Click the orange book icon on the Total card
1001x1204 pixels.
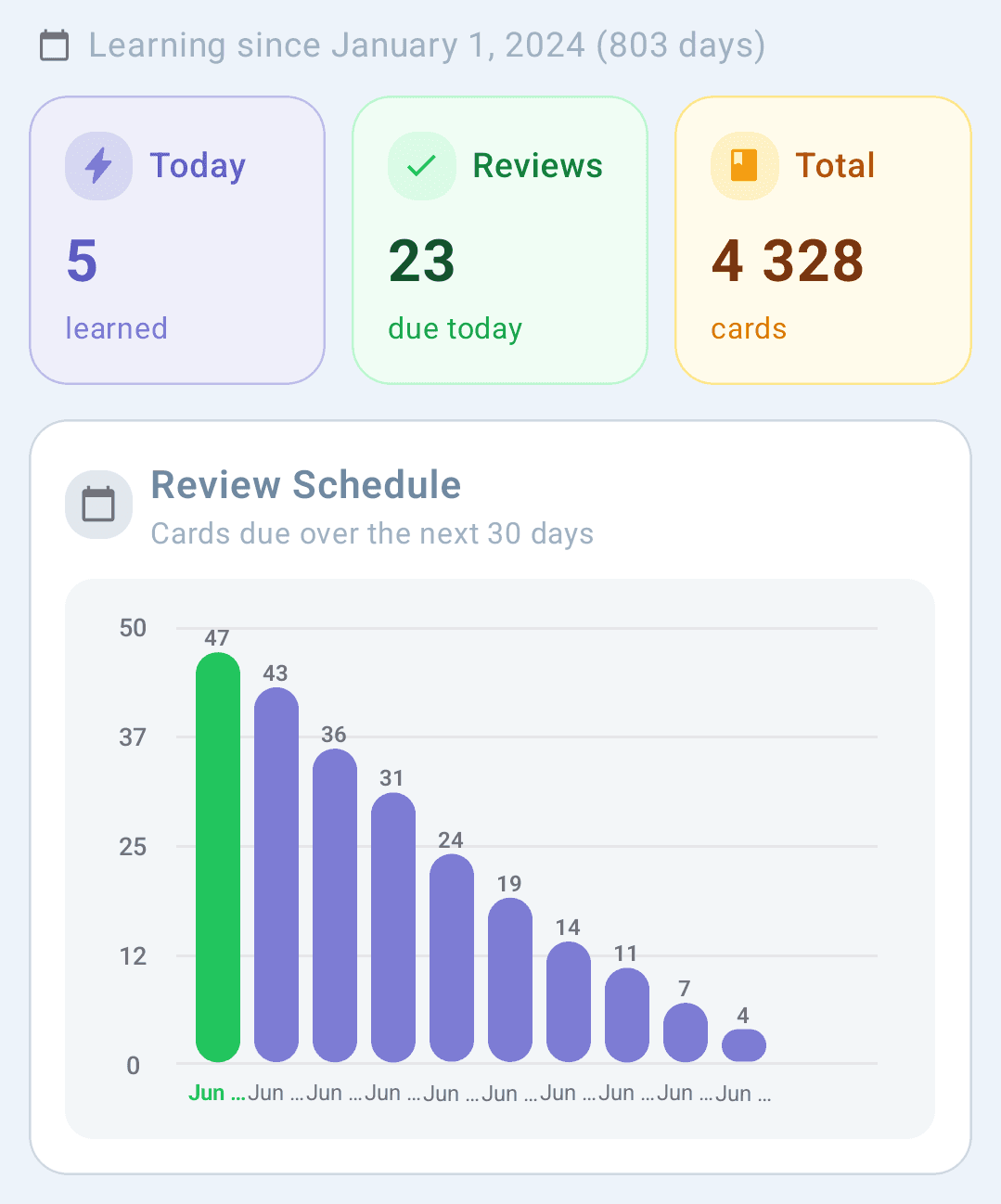[x=743, y=165]
